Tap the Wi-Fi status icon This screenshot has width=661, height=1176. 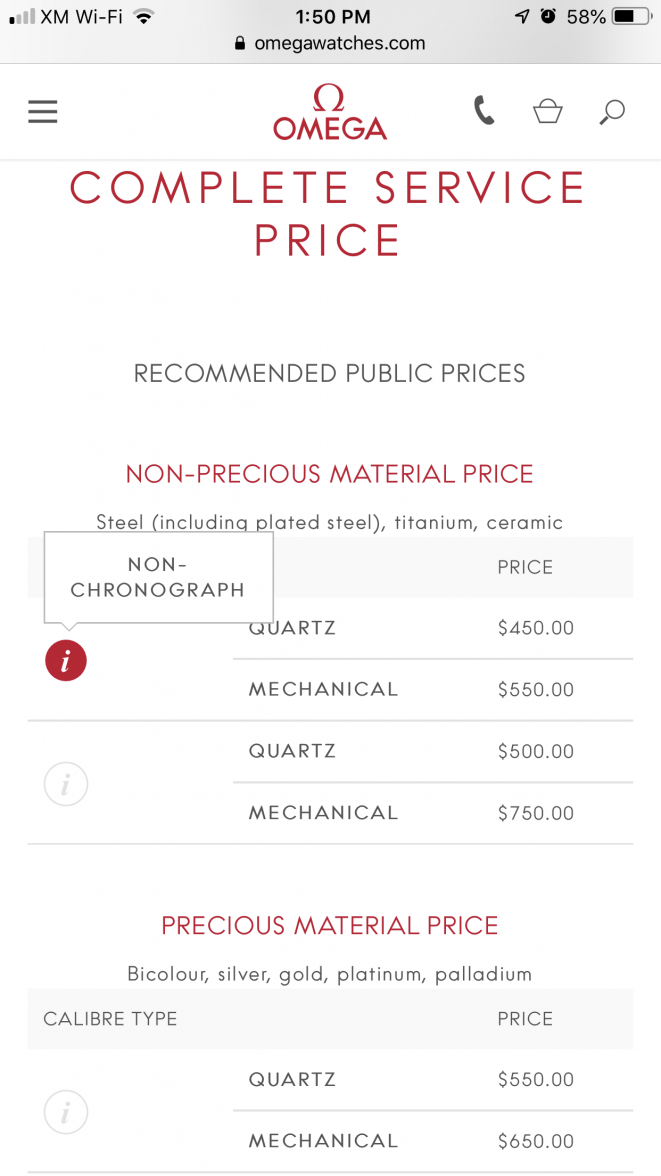(x=144, y=16)
